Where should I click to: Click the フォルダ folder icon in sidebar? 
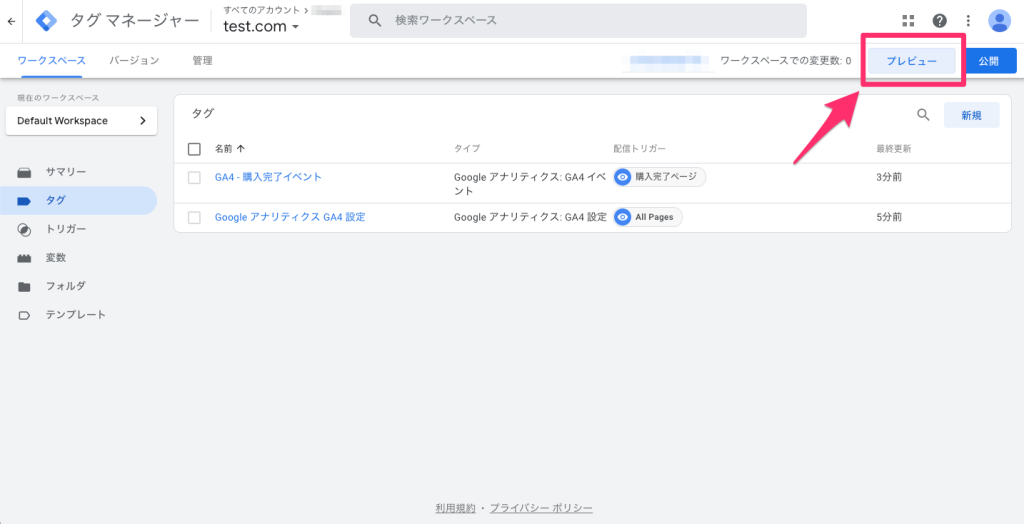[24, 286]
